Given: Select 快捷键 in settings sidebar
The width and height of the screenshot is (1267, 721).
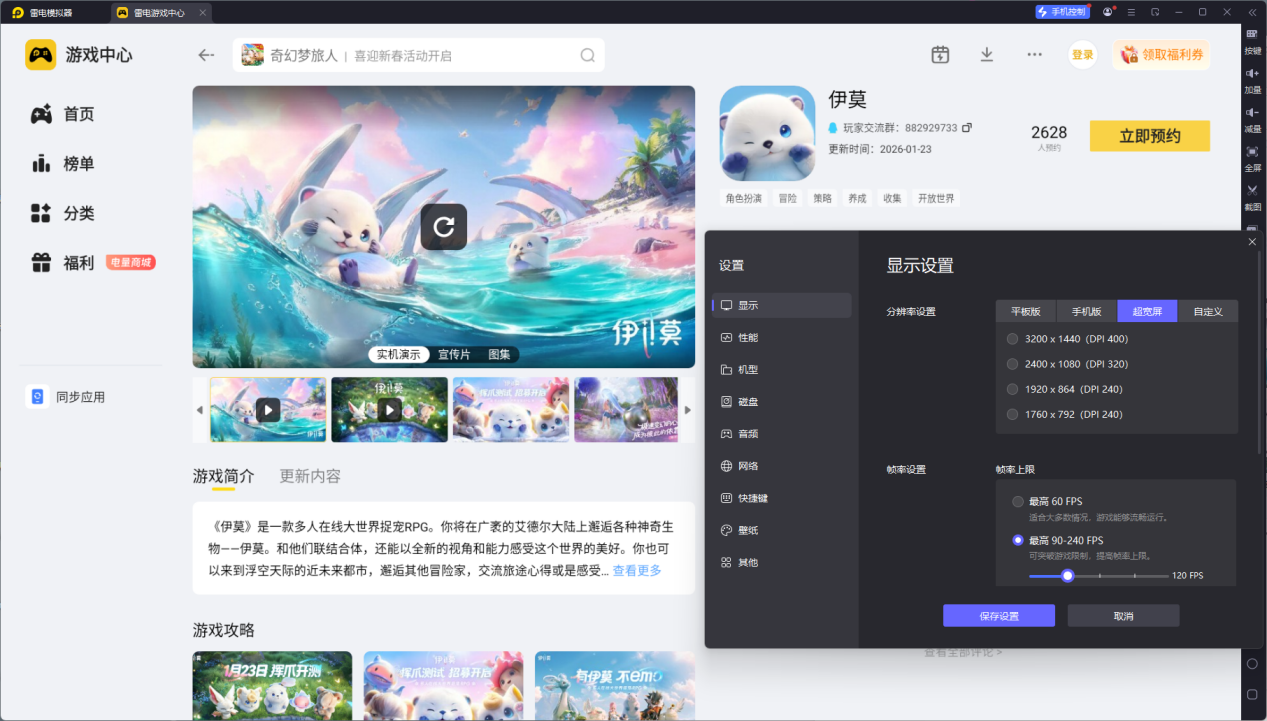Looking at the screenshot, I should click(x=781, y=498).
